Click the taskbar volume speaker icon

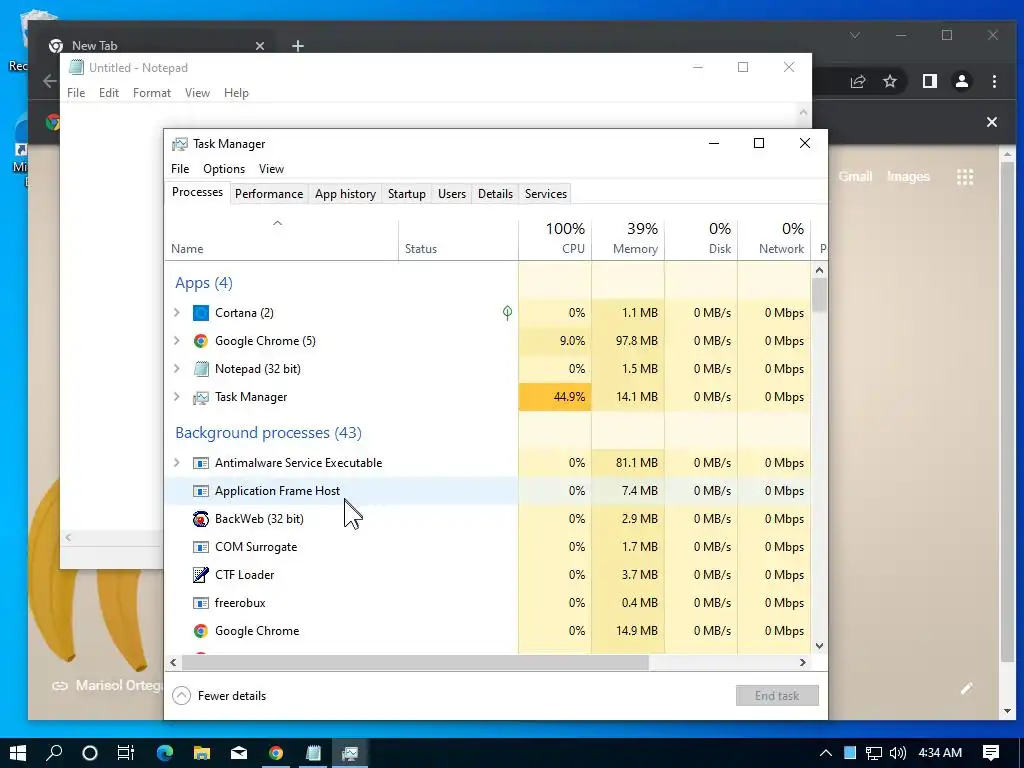click(898, 753)
